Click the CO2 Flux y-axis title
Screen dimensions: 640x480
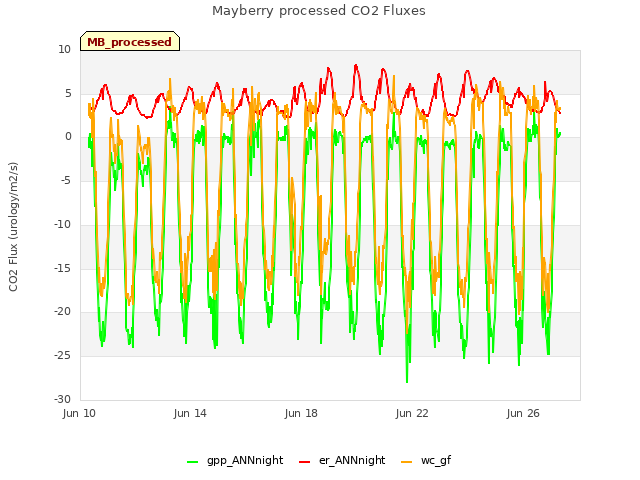13,227
